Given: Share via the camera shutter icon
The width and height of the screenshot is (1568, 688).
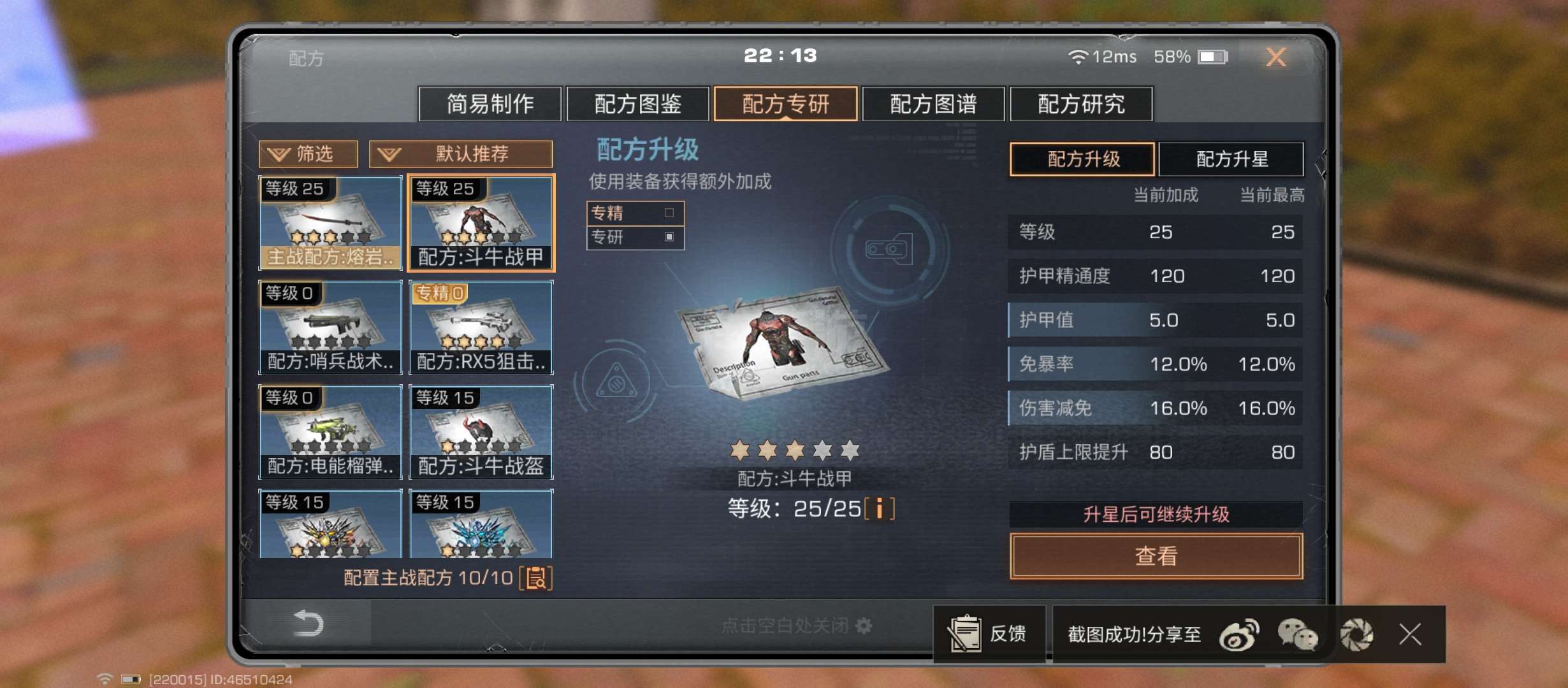Looking at the screenshot, I should point(1356,634).
